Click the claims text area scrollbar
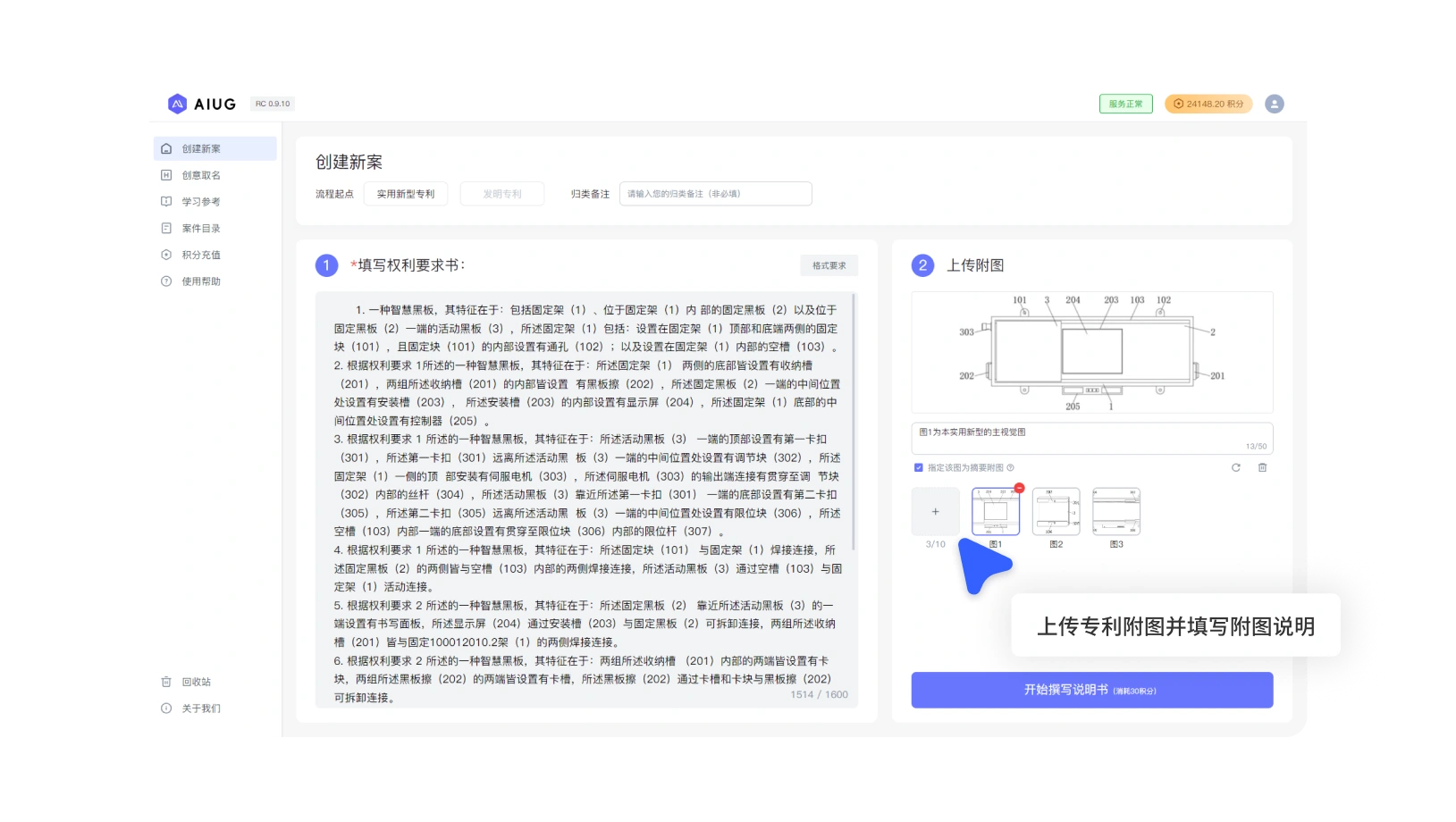Viewport: 1456px width, 822px height. (x=854, y=422)
